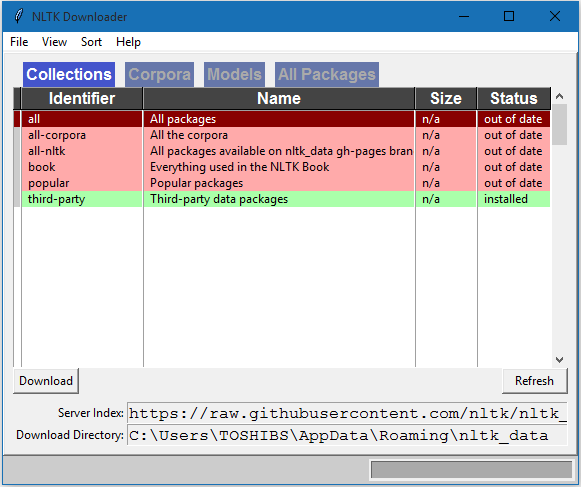Image resolution: width=581 pixels, height=487 pixels.
Task: Click the scrollbar down arrow
Action: 560,360
